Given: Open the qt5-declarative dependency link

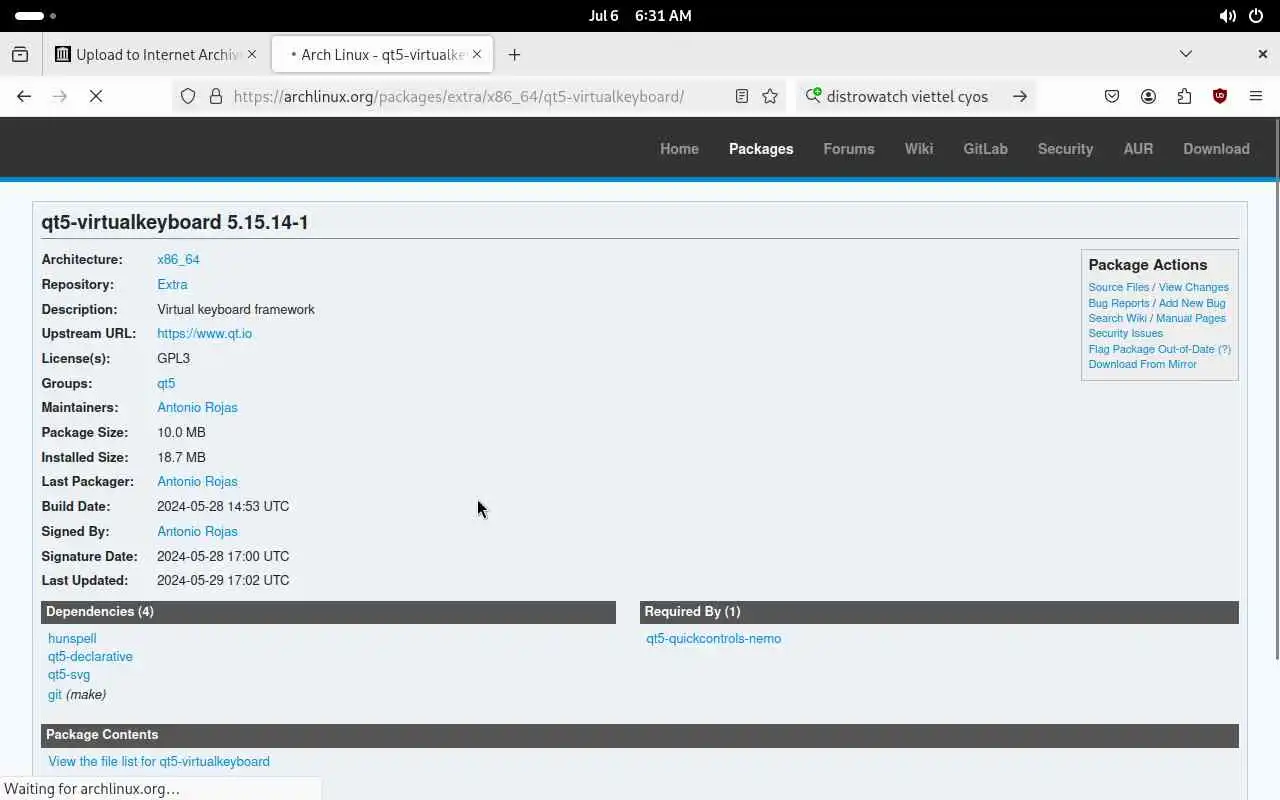Looking at the screenshot, I should (x=90, y=656).
